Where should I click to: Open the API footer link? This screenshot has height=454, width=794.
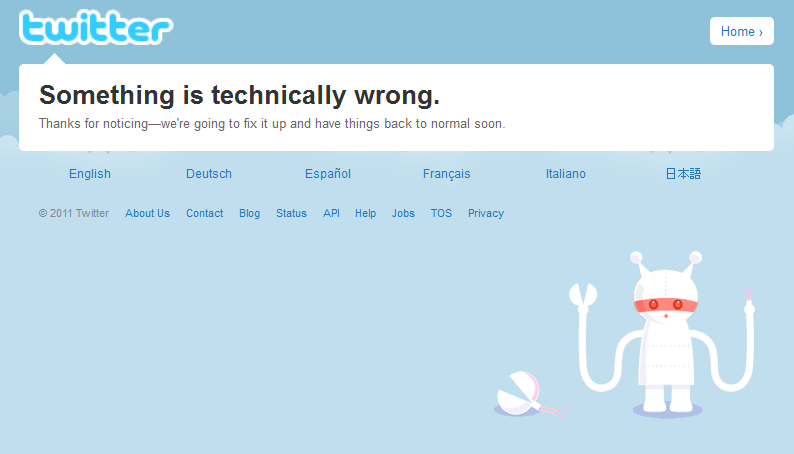coord(331,213)
